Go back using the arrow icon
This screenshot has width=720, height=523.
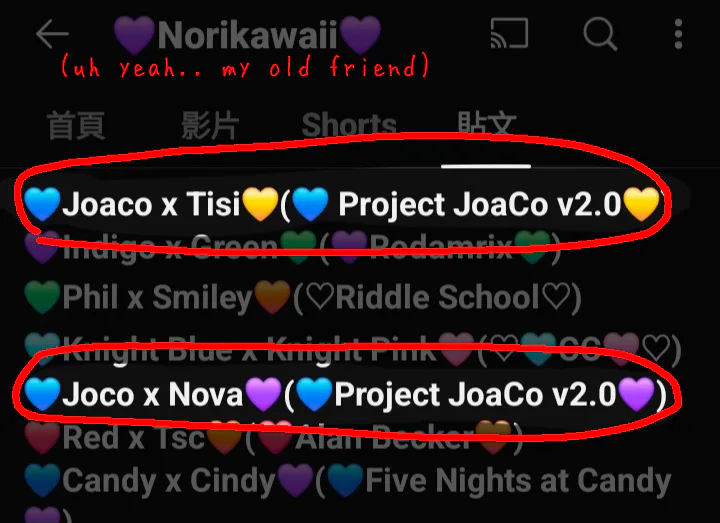click(52, 34)
